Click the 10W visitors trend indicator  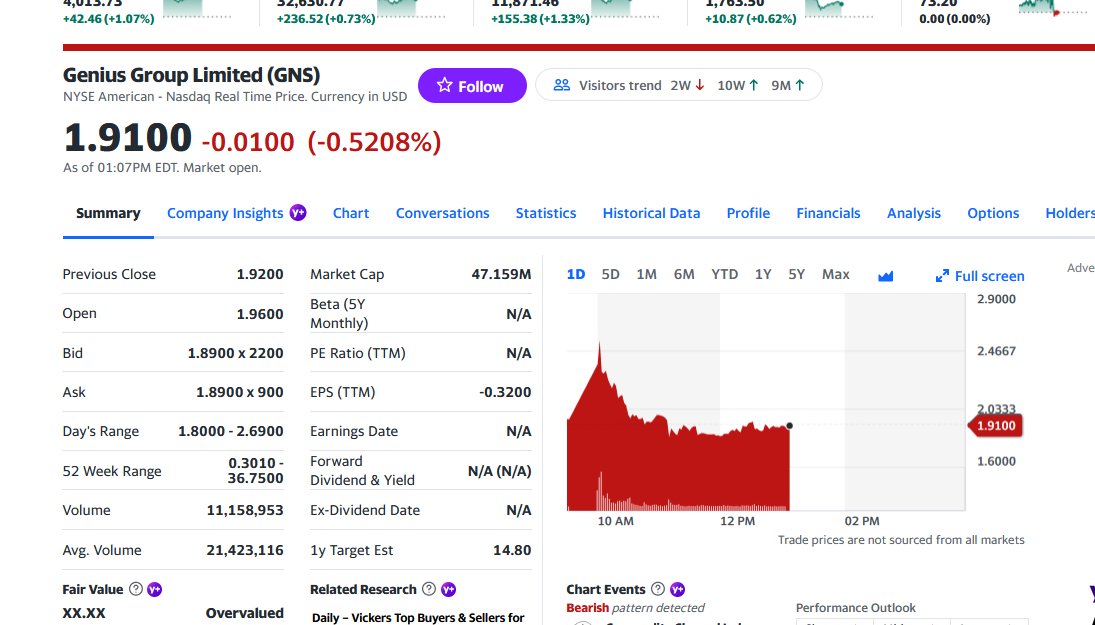pos(738,85)
